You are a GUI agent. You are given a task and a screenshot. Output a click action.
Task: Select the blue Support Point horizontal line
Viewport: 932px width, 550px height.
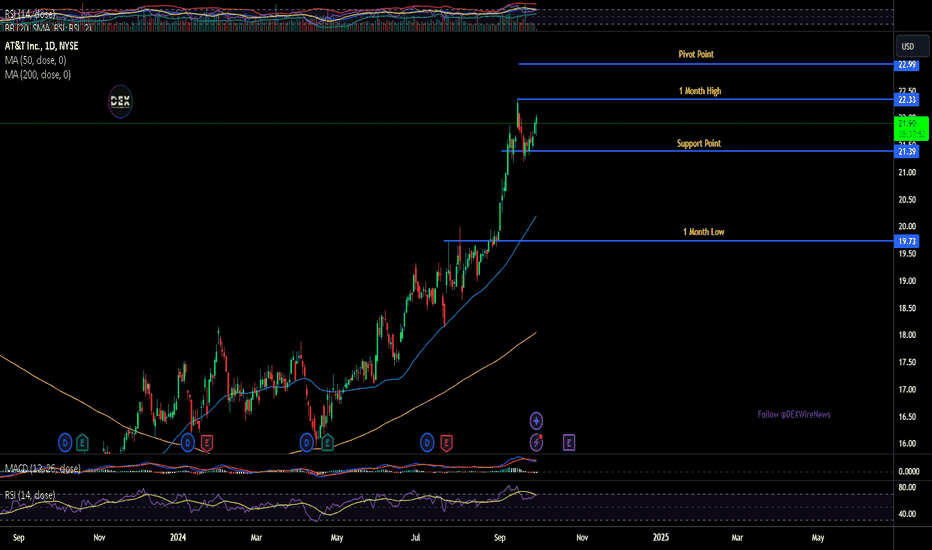pyautogui.click(x=697, y=151)
